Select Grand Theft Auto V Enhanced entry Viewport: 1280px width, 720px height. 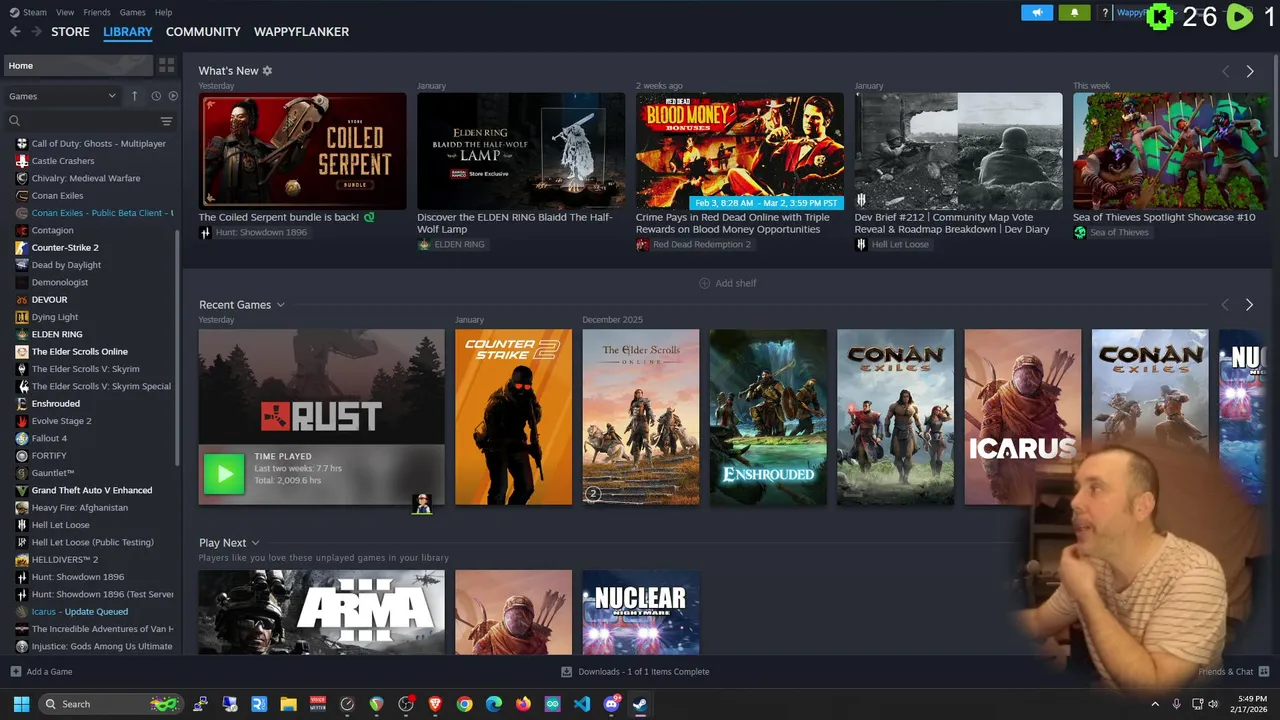pos(90,490)
